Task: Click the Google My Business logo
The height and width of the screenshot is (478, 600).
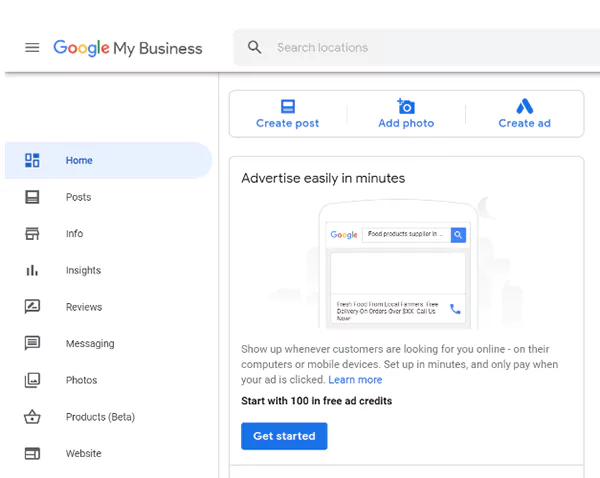Action: click(x=128, y=48)
